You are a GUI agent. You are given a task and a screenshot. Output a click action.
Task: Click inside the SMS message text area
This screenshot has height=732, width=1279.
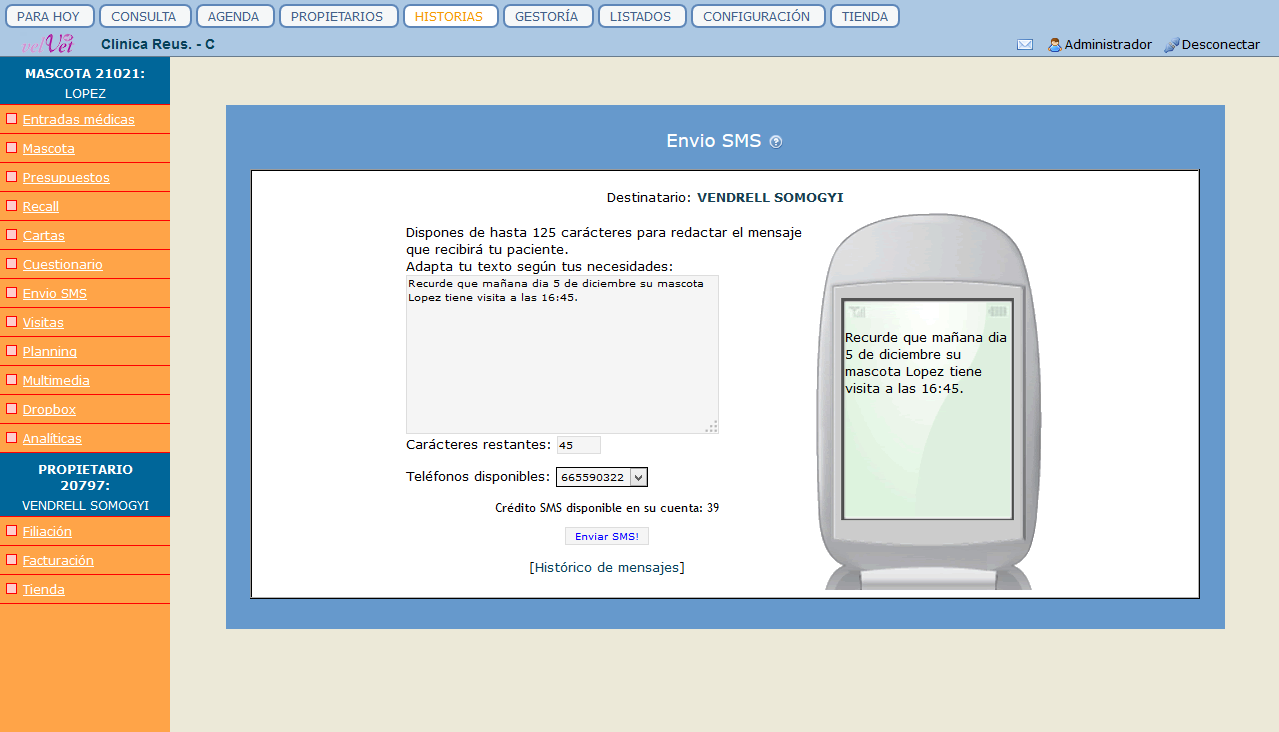[x=562, y=360]
